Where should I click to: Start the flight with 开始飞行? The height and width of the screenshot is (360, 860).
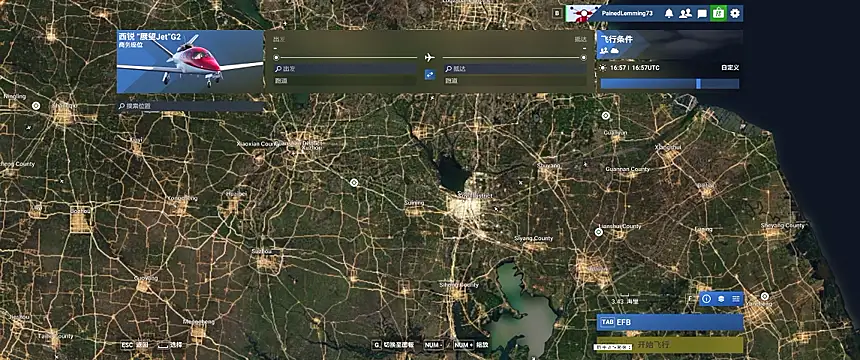point(670,345)
